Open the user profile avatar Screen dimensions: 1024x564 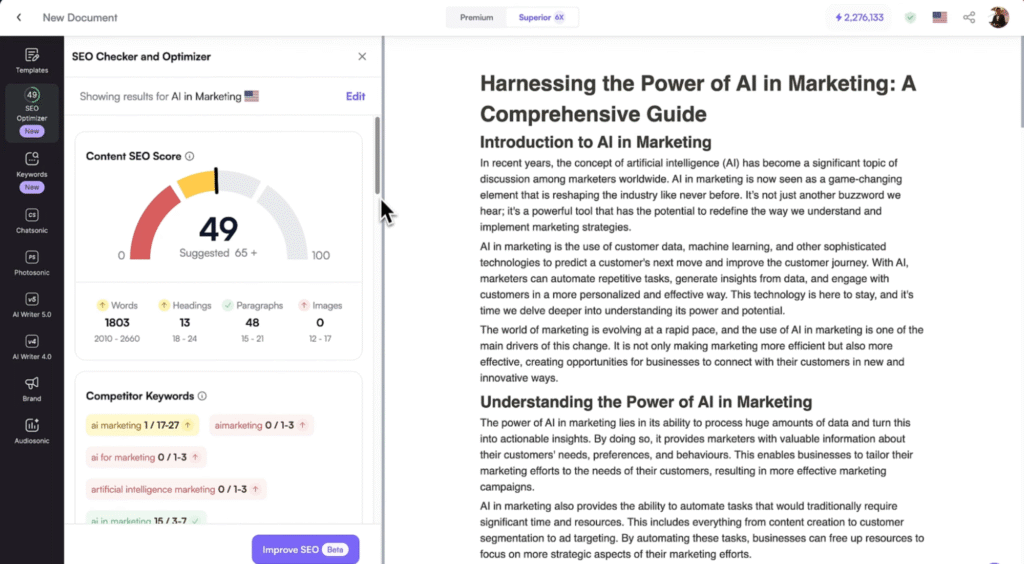point(998,18)
